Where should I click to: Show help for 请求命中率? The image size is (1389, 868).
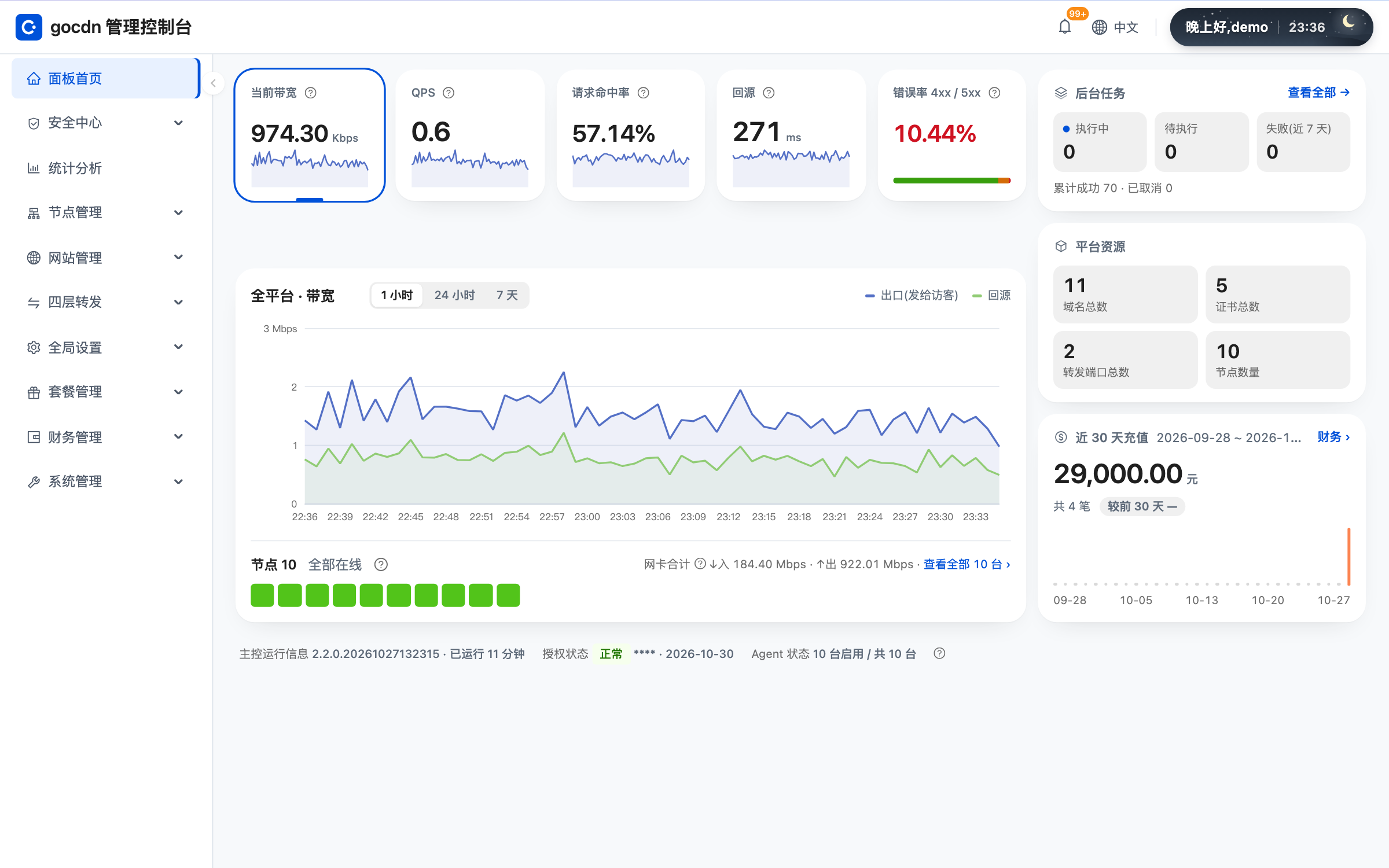point(643,93)
